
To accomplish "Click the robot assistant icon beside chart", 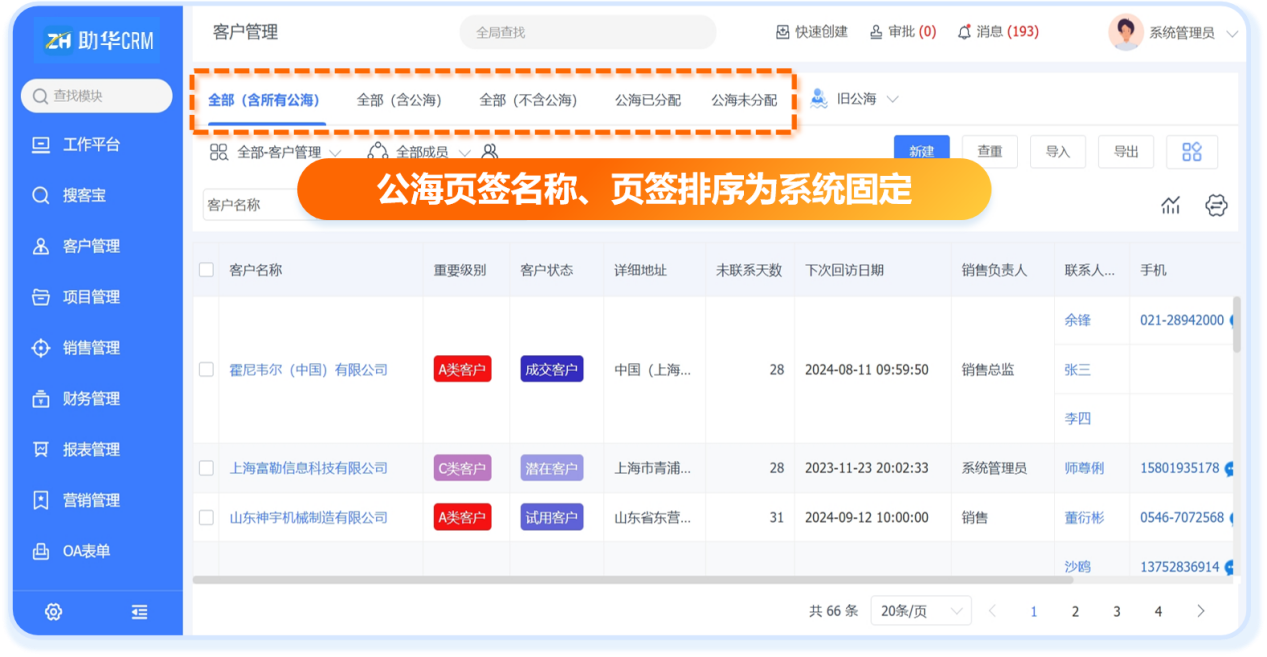I will pyautogui.click(x=1216, y=205).
